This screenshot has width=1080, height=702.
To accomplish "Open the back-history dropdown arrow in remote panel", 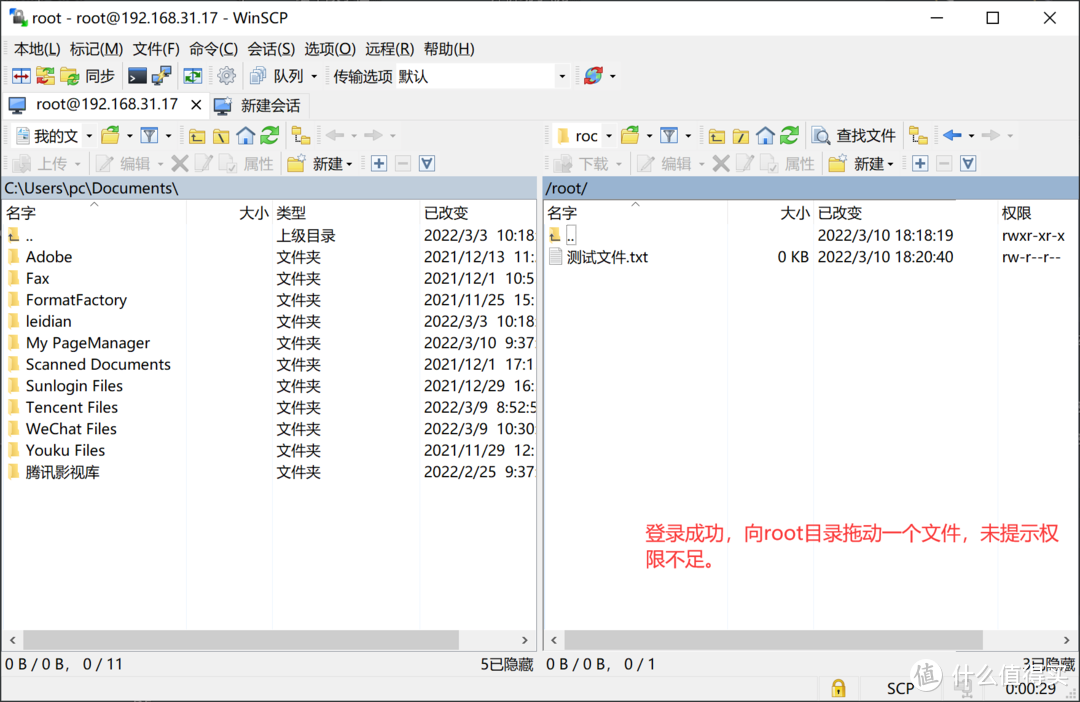I will coord(972,136).
